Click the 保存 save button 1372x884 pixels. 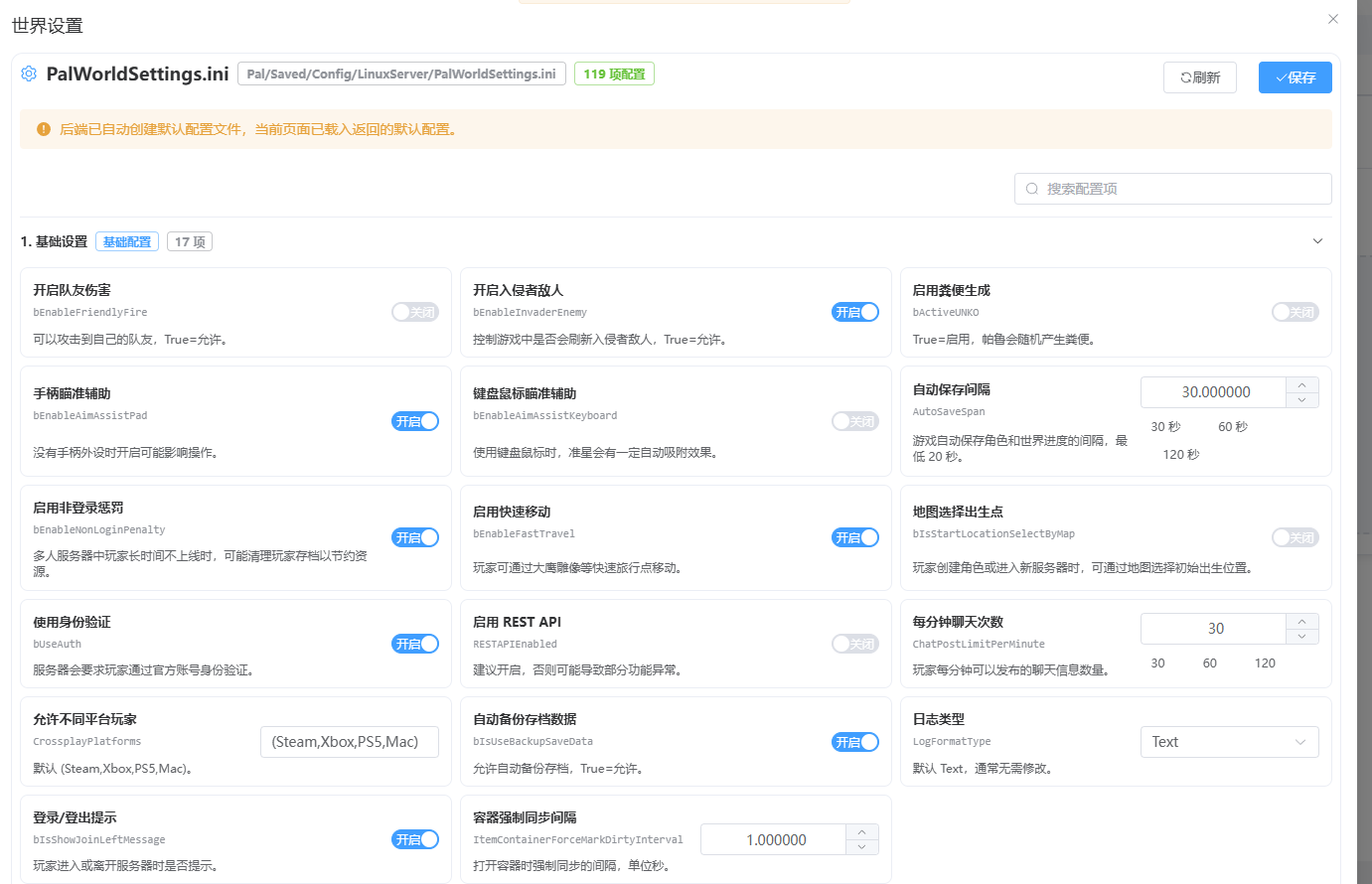[1296, 77]
